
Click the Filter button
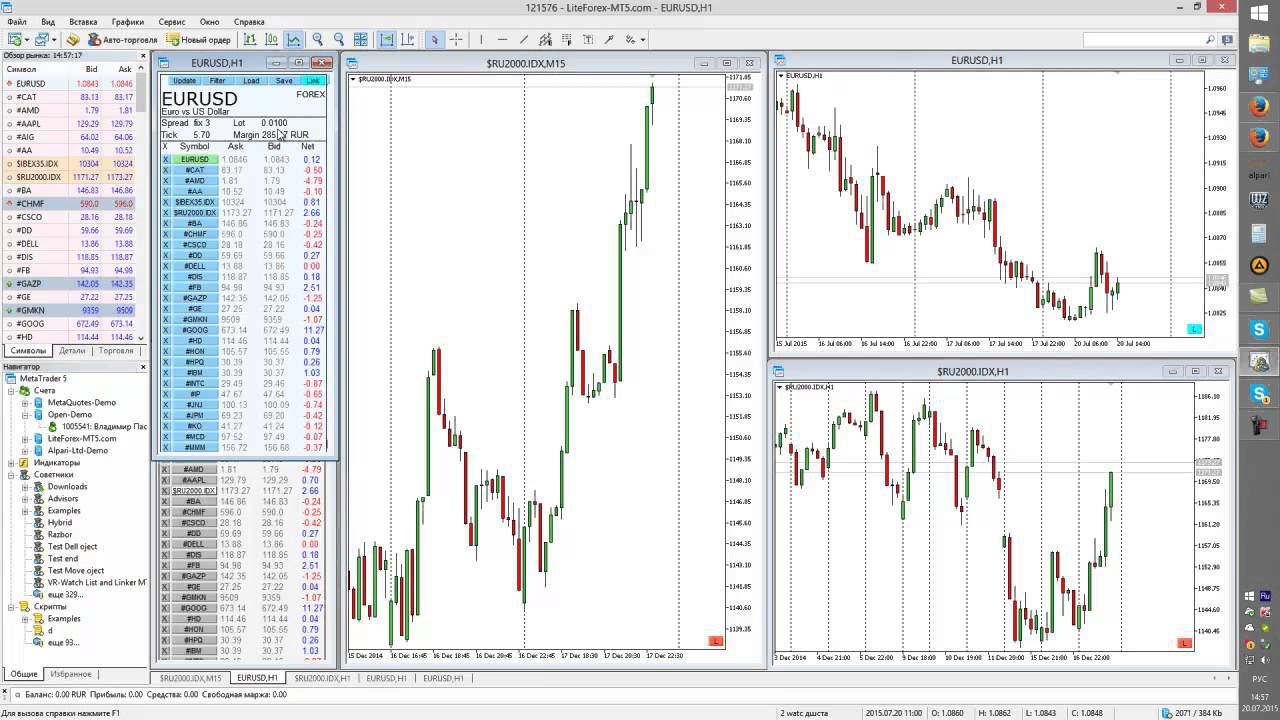(217, 81)
